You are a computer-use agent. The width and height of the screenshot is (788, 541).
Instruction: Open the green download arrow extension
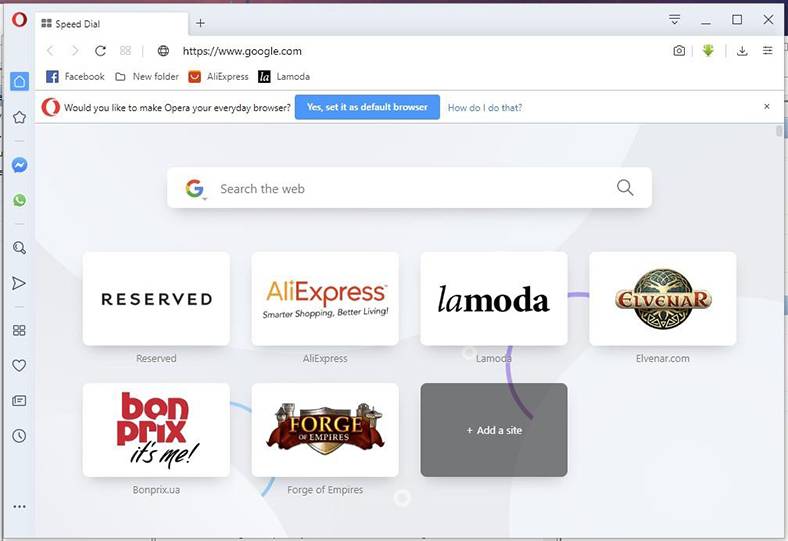pyautogui.click(x=708, y=50)
